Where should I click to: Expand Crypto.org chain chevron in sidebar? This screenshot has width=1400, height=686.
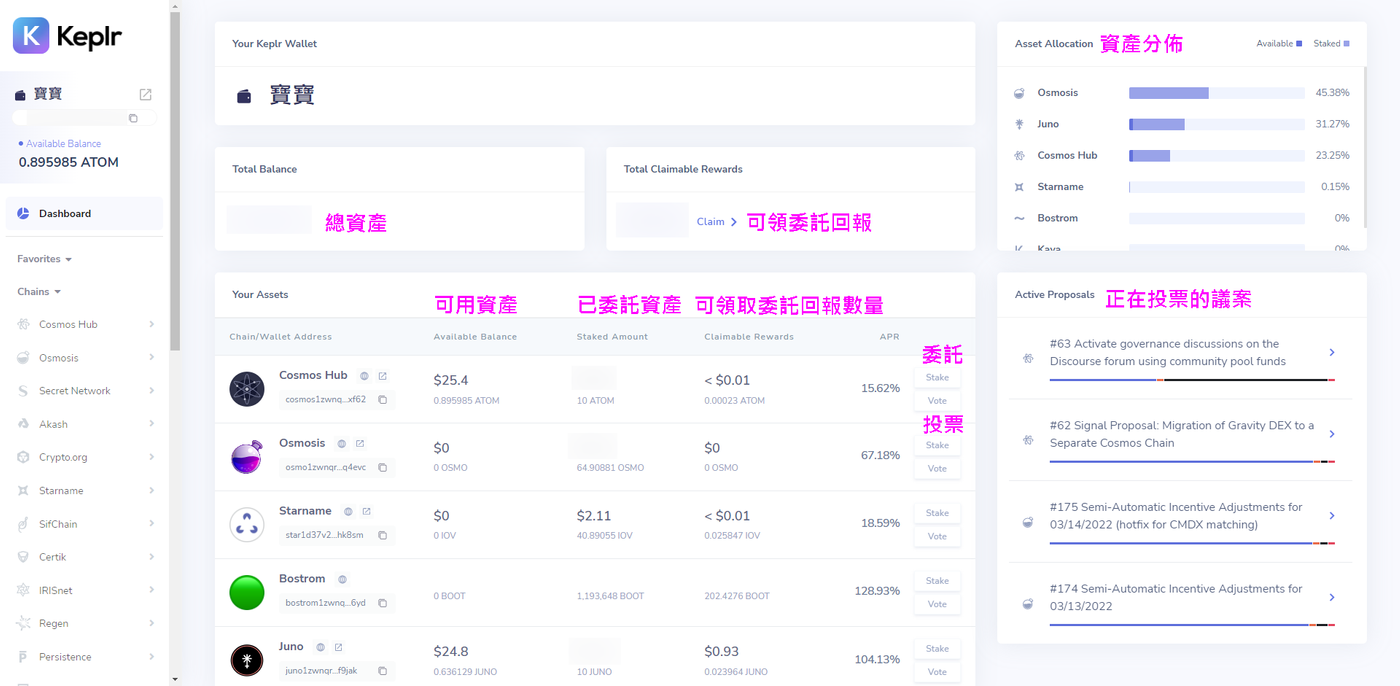point(151,457)
